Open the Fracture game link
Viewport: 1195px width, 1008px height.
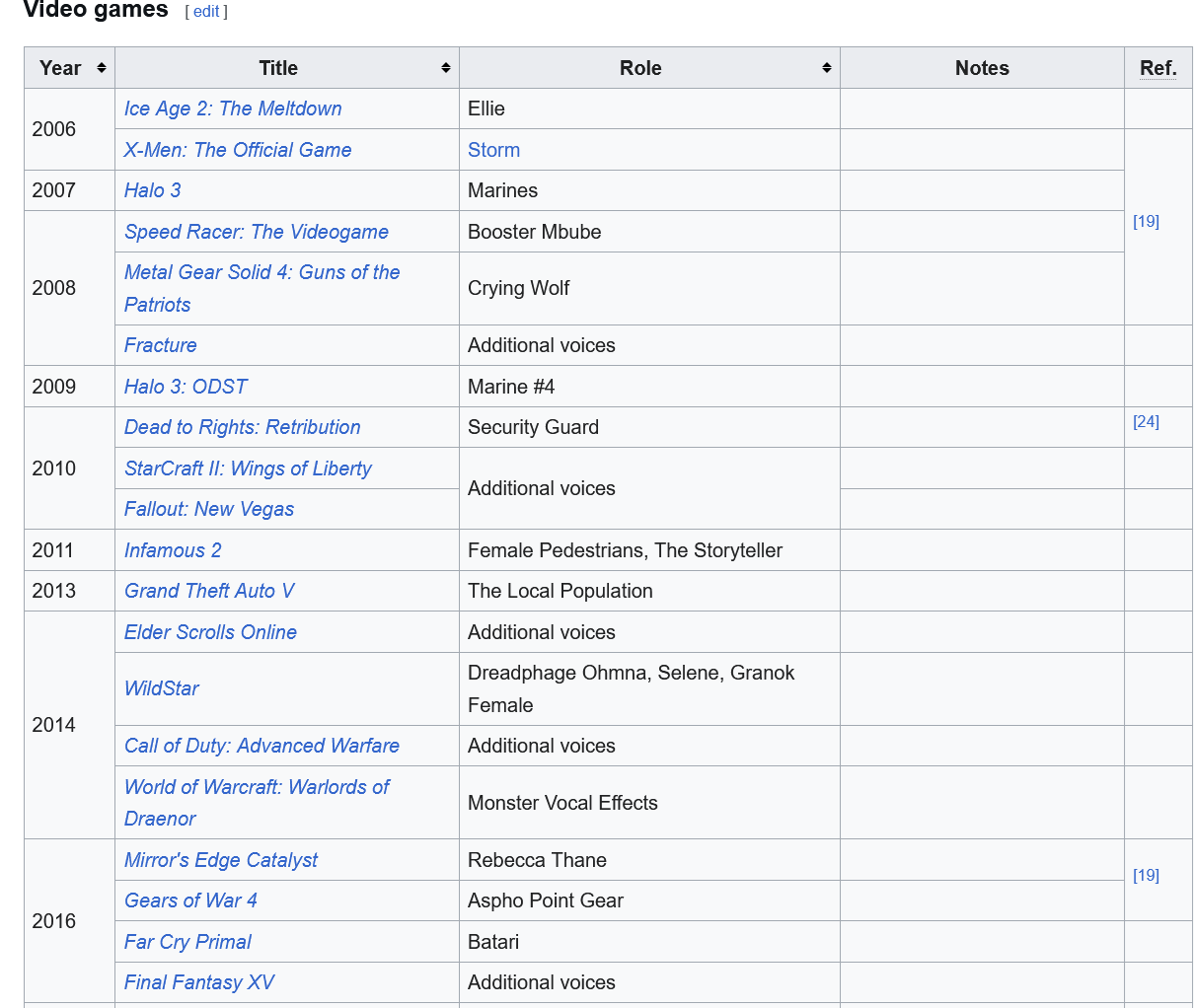tap(161, 345)
